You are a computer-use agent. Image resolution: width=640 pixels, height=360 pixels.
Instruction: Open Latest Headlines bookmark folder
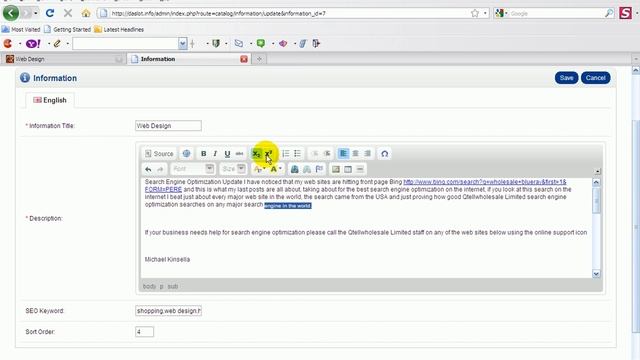point(119,29)
